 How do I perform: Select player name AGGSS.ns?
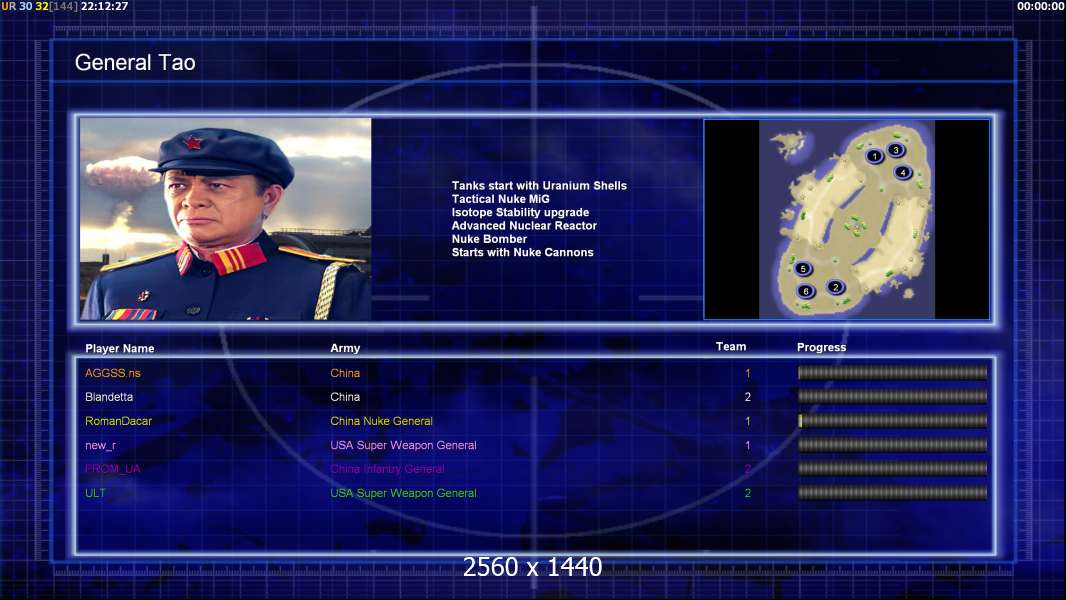[113, 373]
